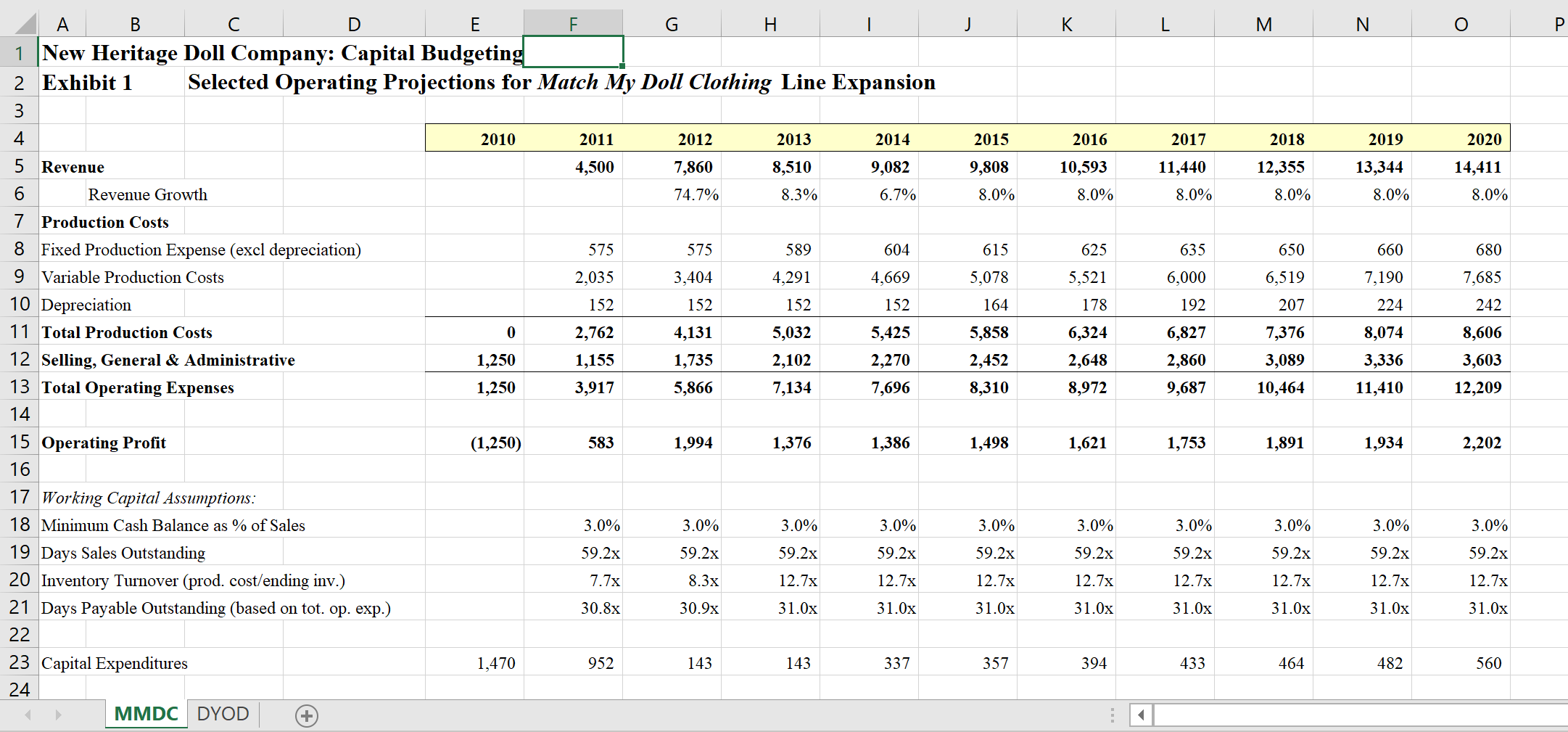Click depreciation value 242

pos(1488,305)
